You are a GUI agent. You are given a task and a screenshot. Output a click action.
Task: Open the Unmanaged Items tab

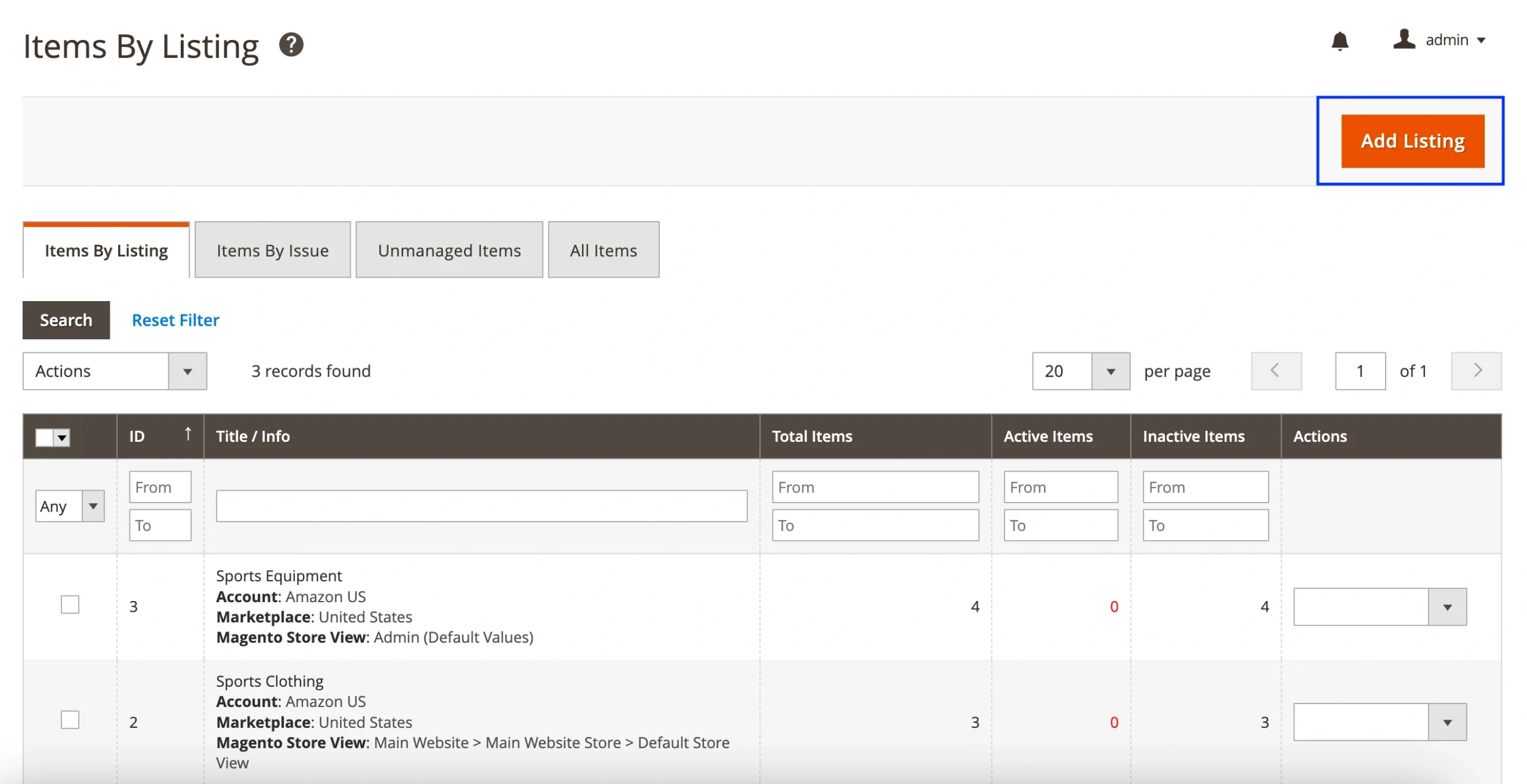(449, 250)
